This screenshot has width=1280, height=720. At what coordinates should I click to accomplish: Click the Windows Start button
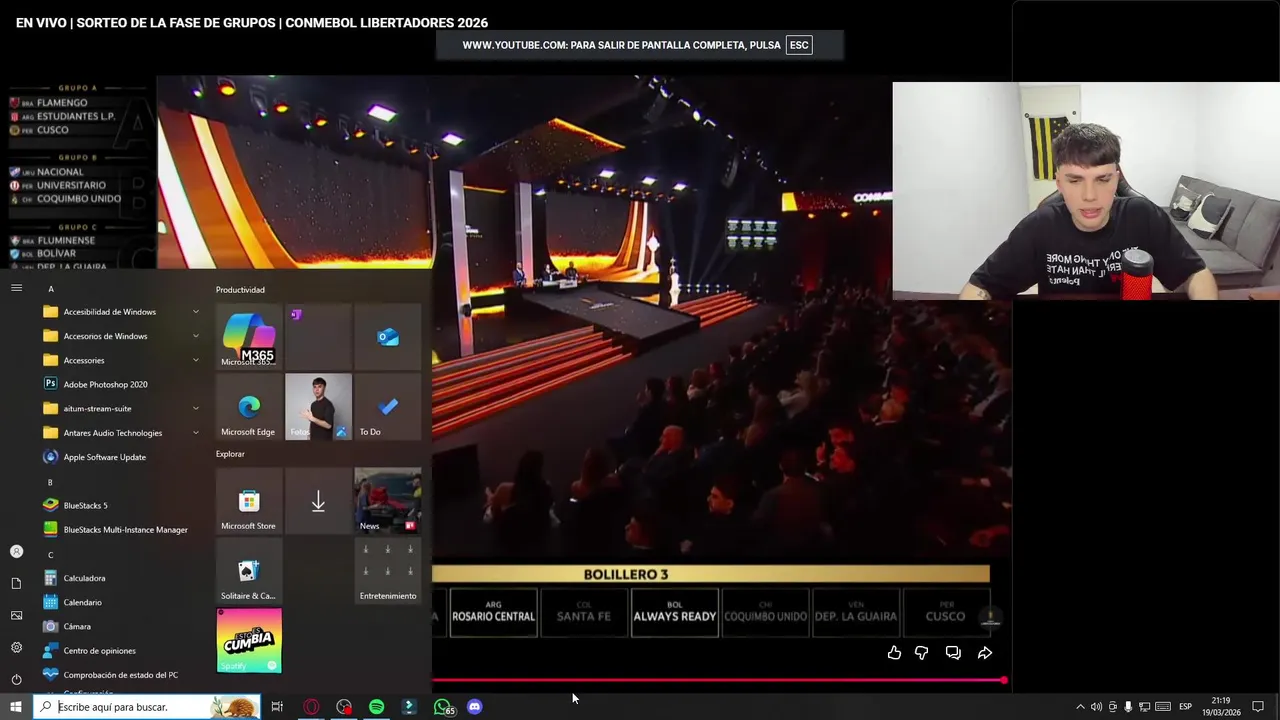16,707
